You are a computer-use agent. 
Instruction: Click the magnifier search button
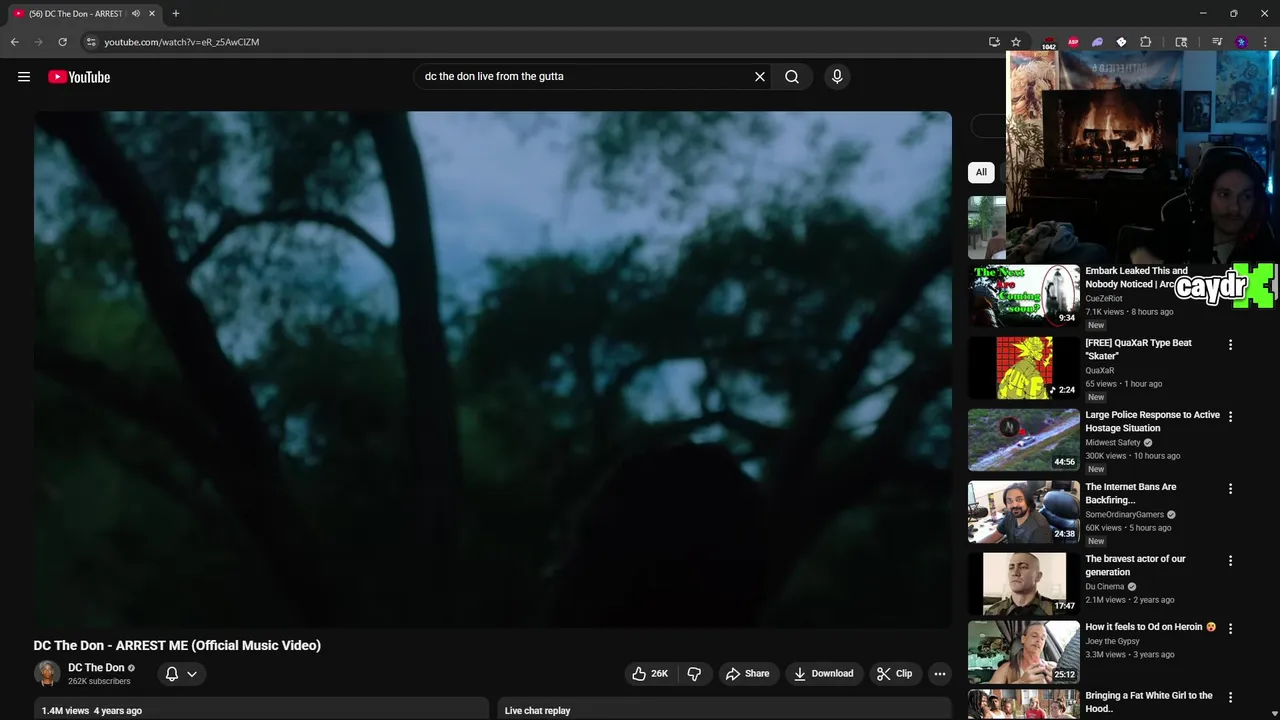(792, 77)
